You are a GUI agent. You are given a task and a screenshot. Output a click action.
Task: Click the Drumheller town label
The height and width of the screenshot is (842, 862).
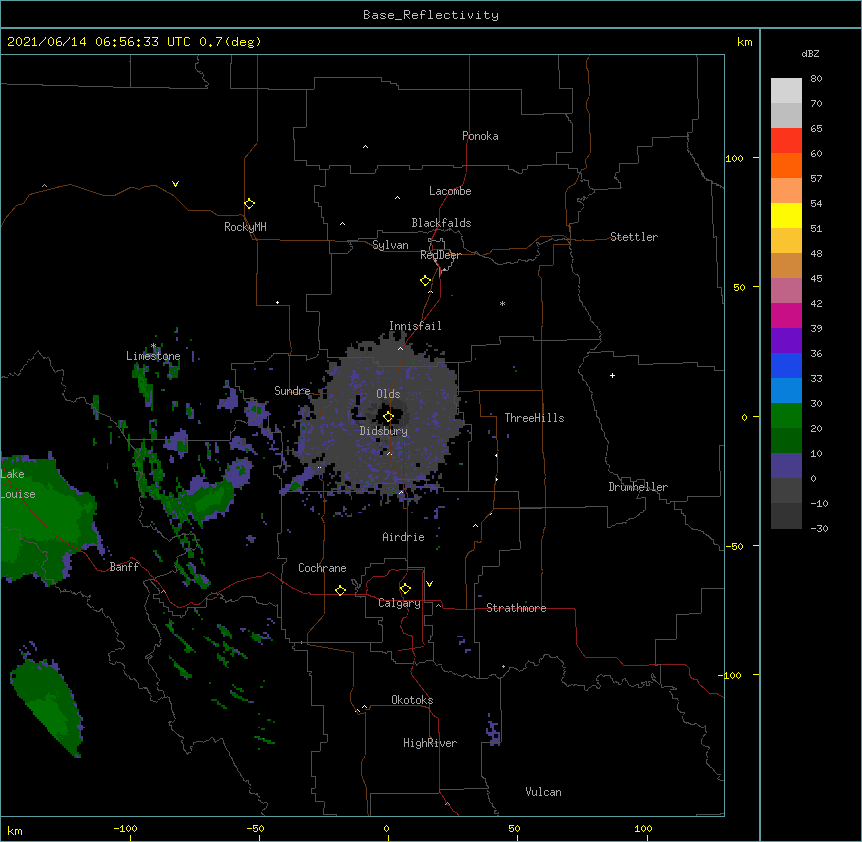click(638, 487)
